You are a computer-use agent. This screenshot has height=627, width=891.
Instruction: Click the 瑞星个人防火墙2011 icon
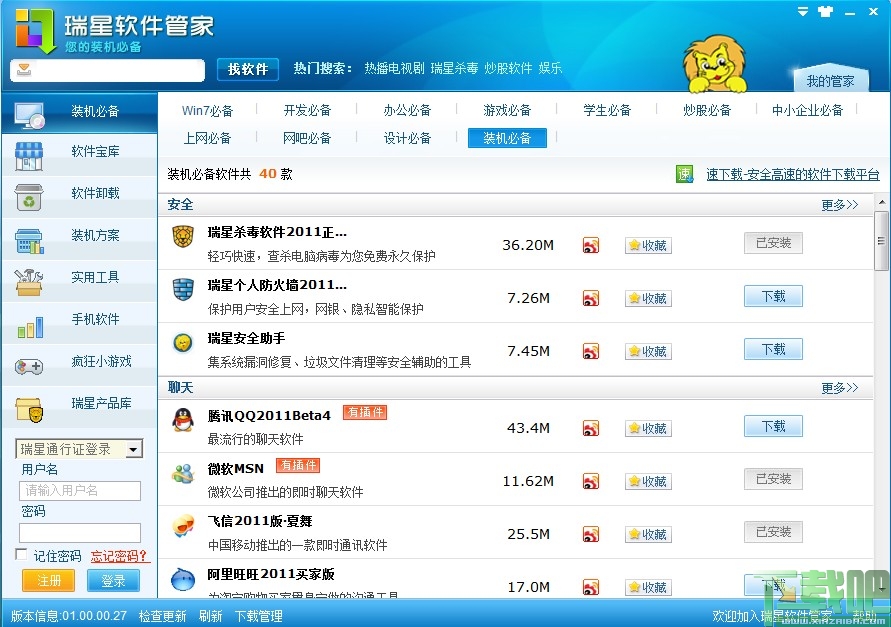point(183,289)
